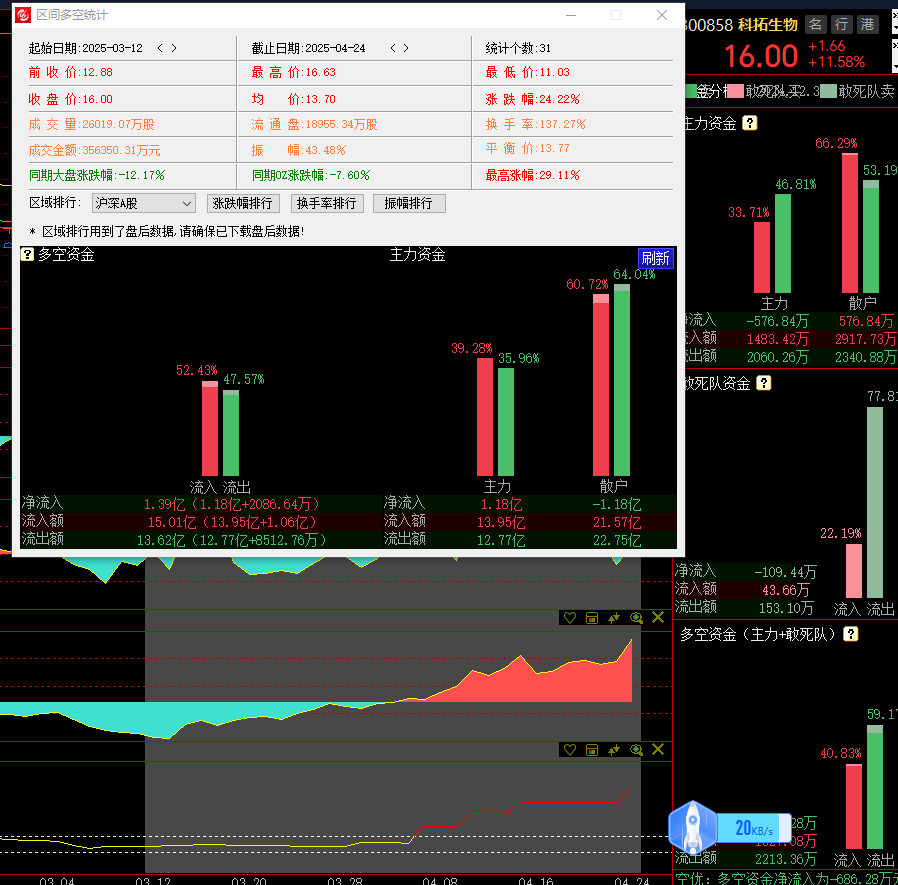898x885 pixels.
Task: Open help icon beside 多空资金（主力+敢死队）
Action: coord(850,634)
